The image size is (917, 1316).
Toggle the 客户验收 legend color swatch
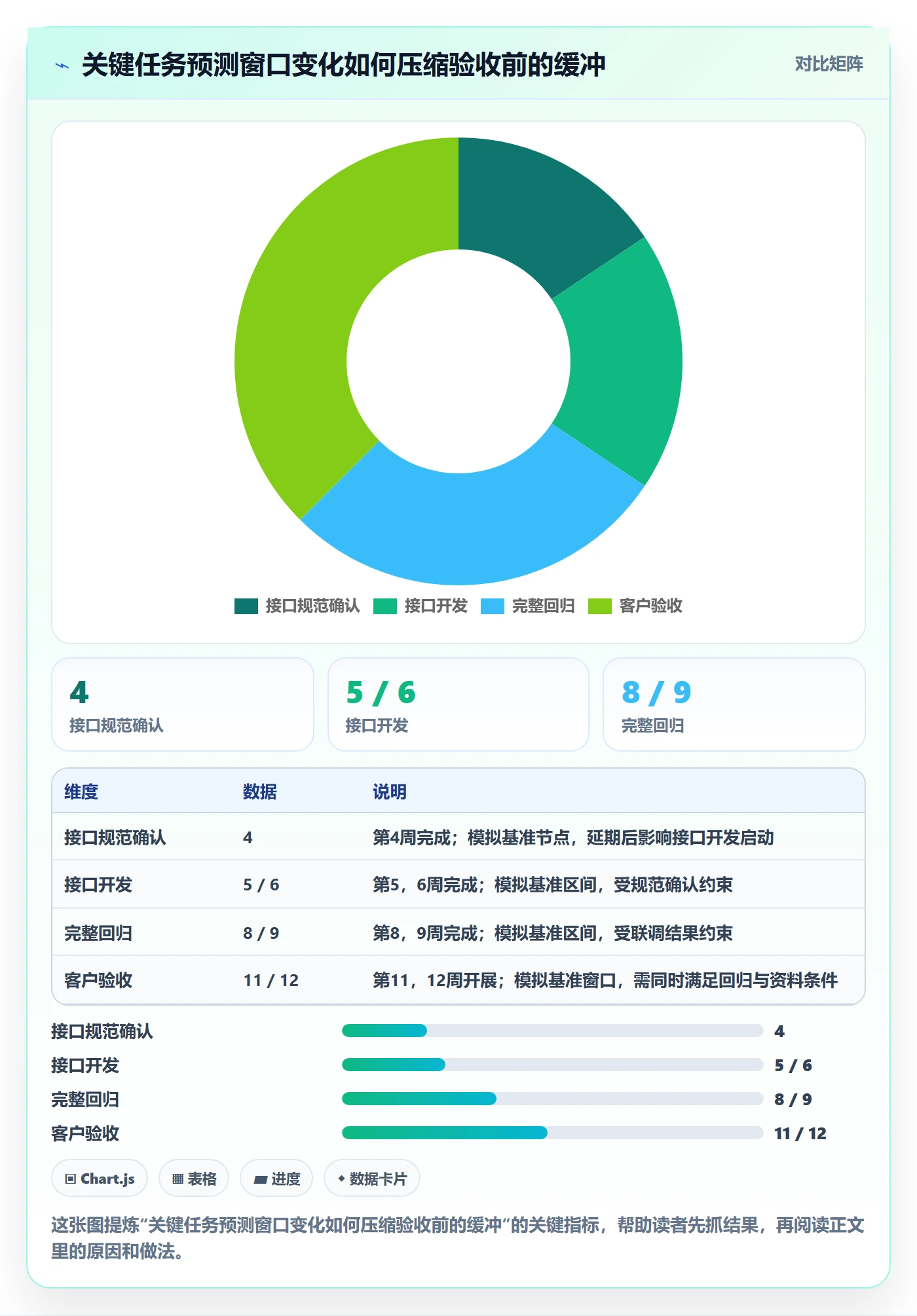click(600, 606)
